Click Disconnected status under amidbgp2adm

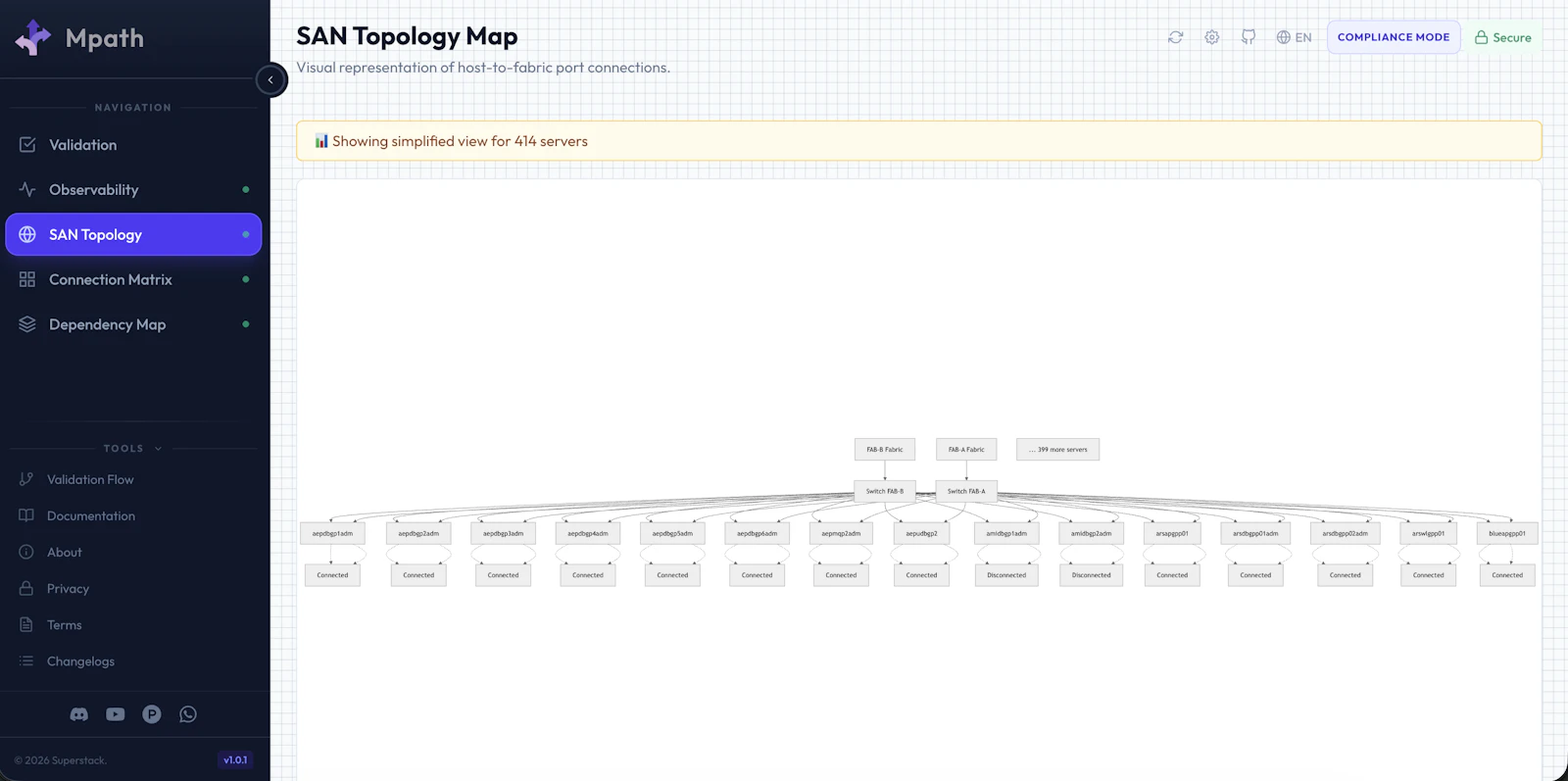pos(1092,575)
